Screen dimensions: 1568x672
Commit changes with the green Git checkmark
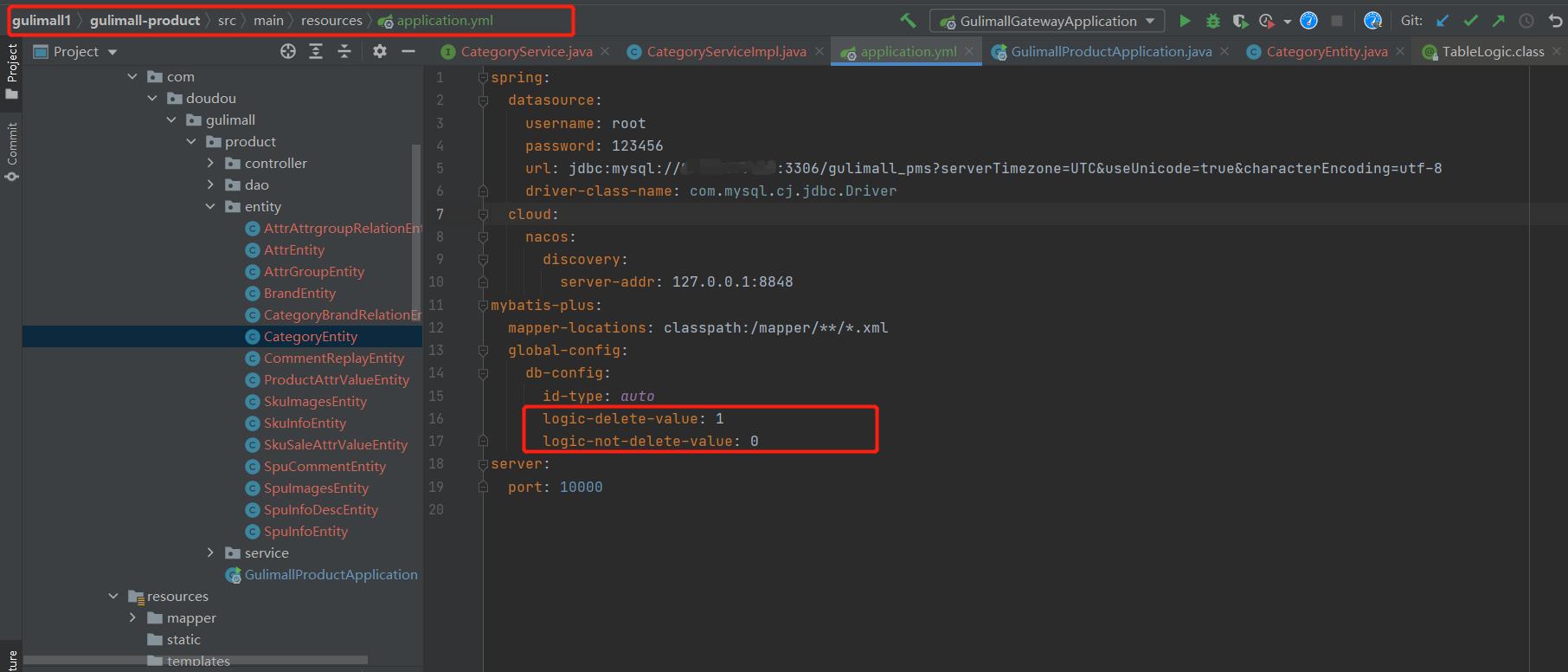(x=1470, y=21)
